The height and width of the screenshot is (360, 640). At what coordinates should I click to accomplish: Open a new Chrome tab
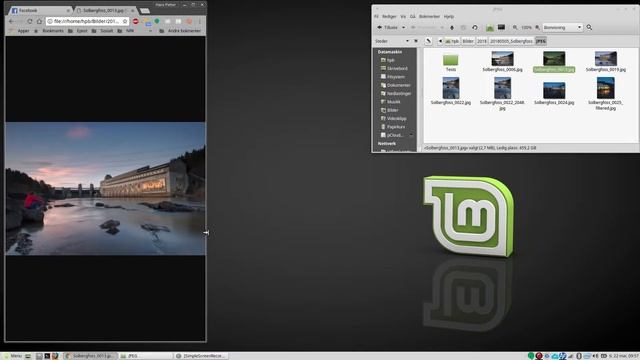coord(144,11)
